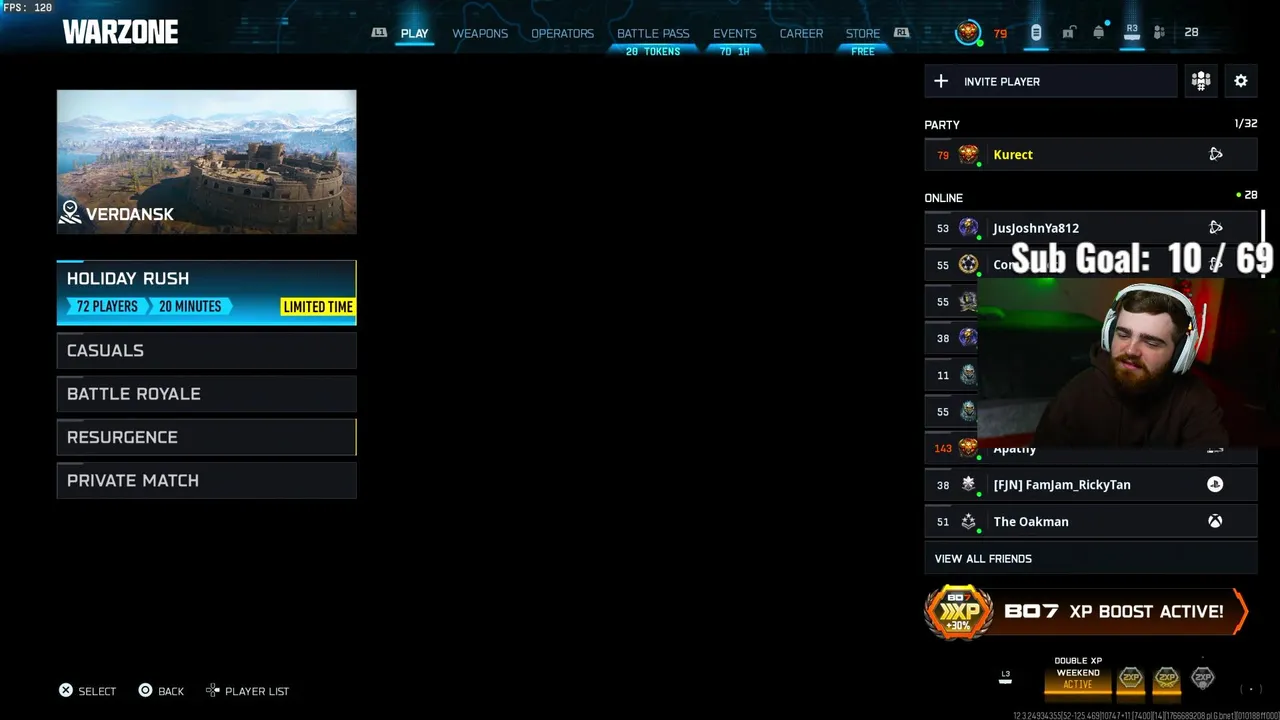
Task: Click the PlayStation icon on FamJam_RickyTan's row
Action: point(1215,484)
